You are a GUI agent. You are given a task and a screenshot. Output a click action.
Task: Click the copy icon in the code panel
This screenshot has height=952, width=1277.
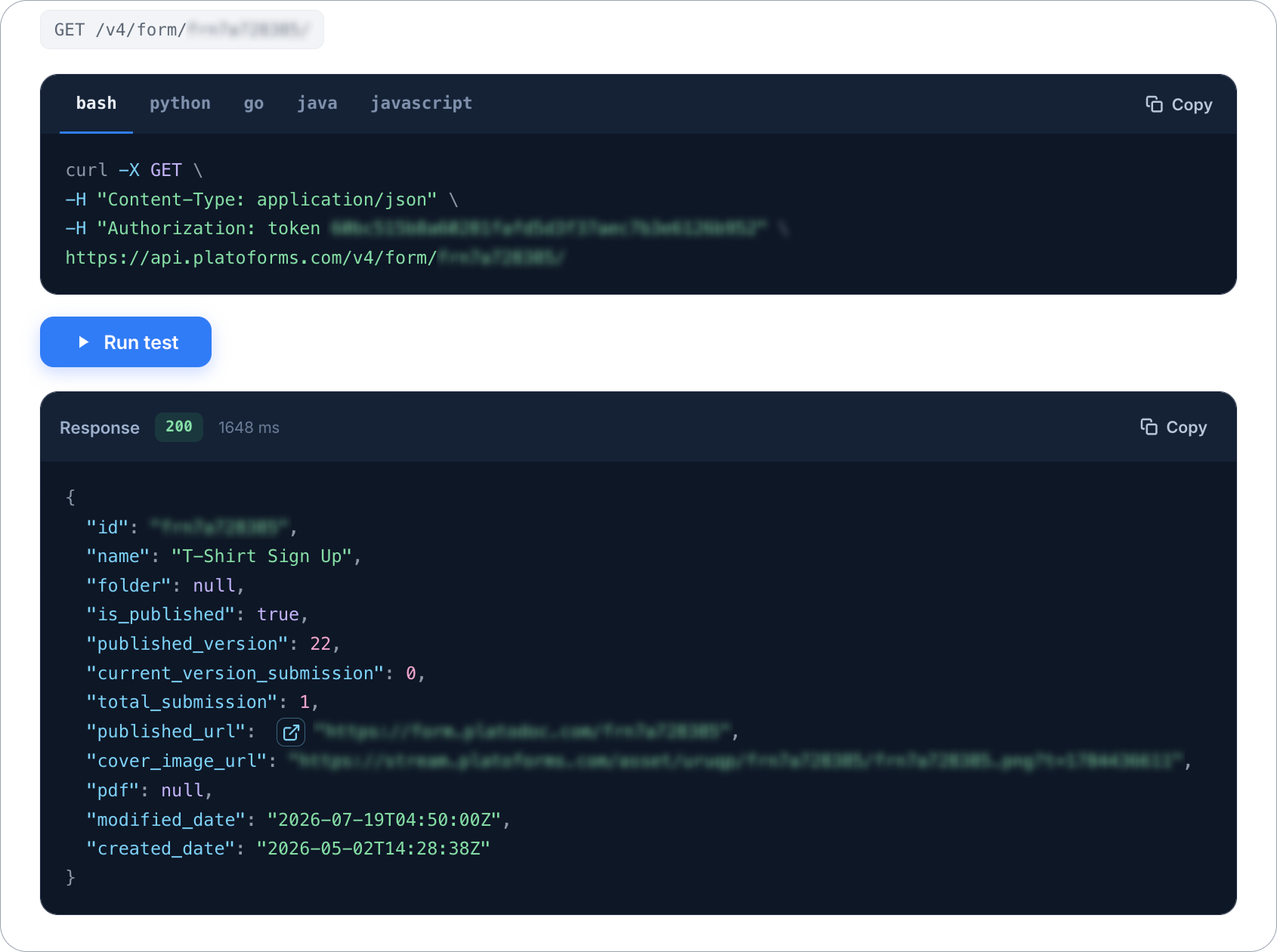click(x=1154, y=104)
